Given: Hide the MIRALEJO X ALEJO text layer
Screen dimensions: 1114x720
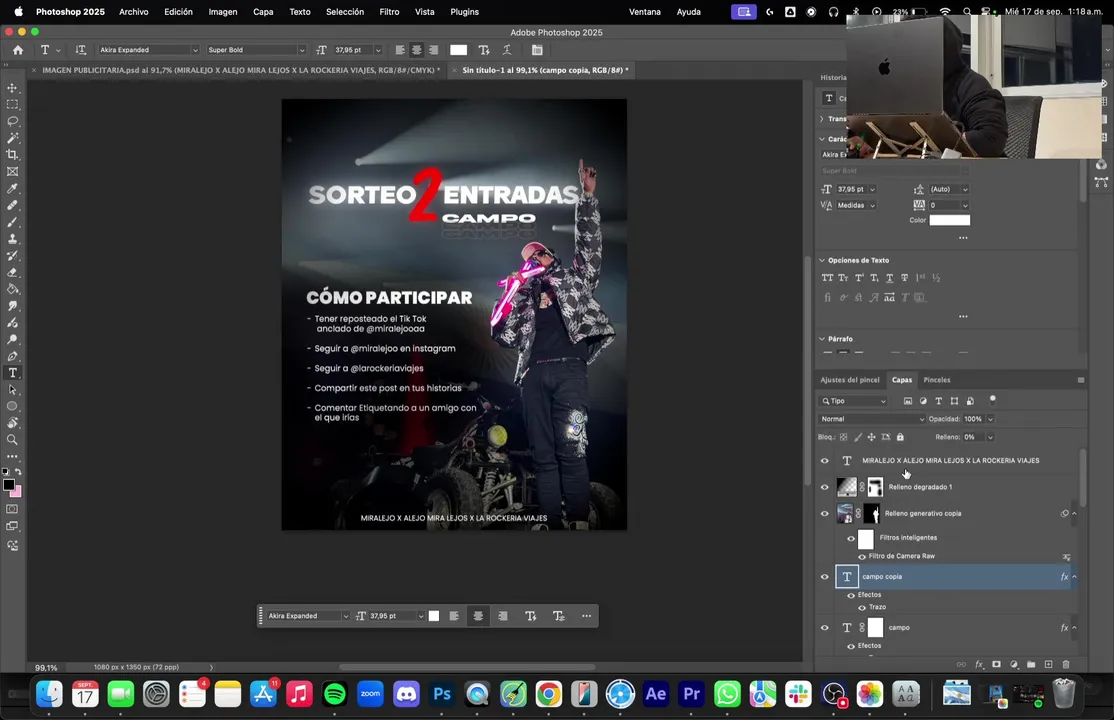Looking at the screenshot, I should coord(825,461).
